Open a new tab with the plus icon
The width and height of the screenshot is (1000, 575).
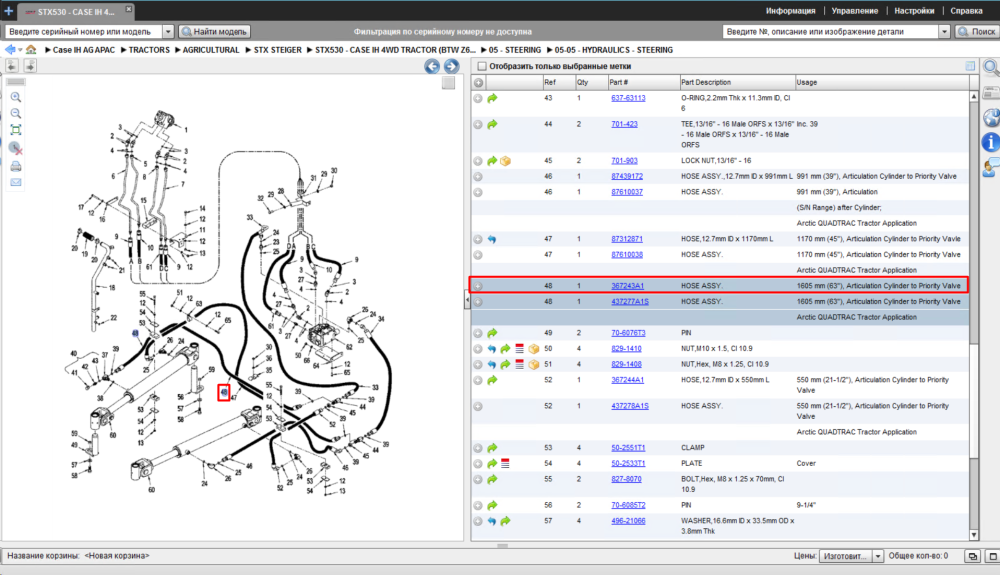(x=8, y=11)
